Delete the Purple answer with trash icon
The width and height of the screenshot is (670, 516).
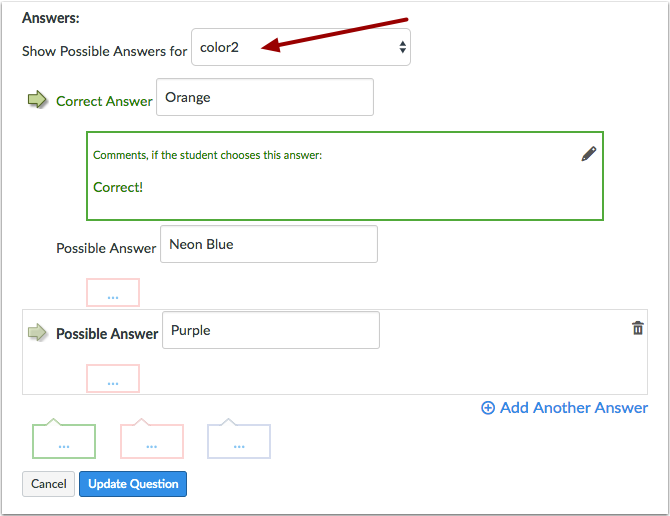638,328
